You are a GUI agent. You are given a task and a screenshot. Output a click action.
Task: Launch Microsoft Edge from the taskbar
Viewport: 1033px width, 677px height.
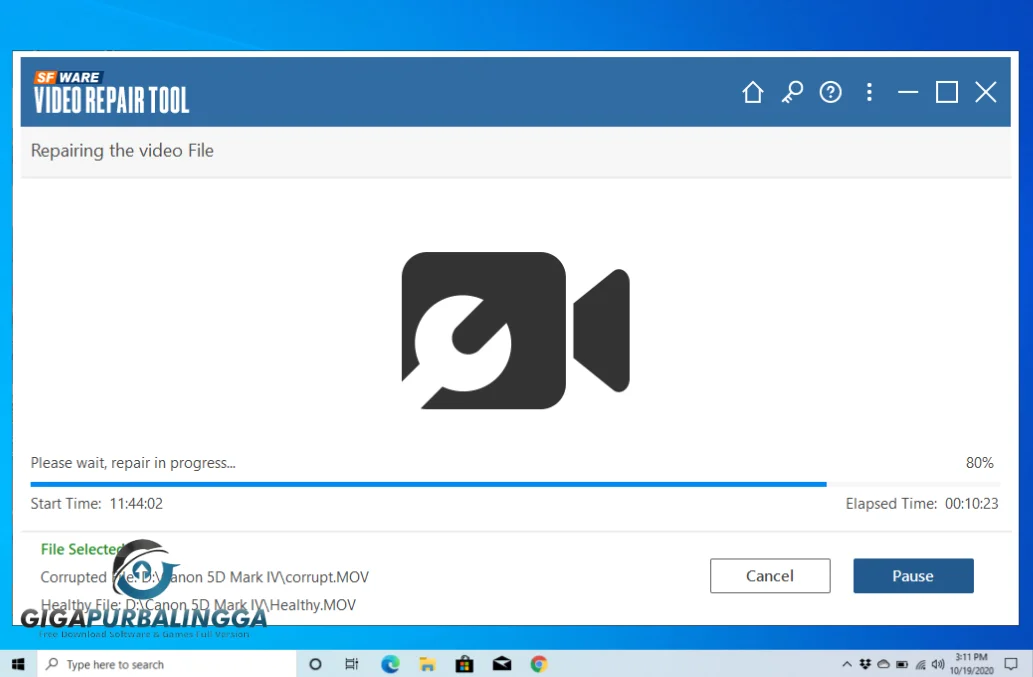390,664
